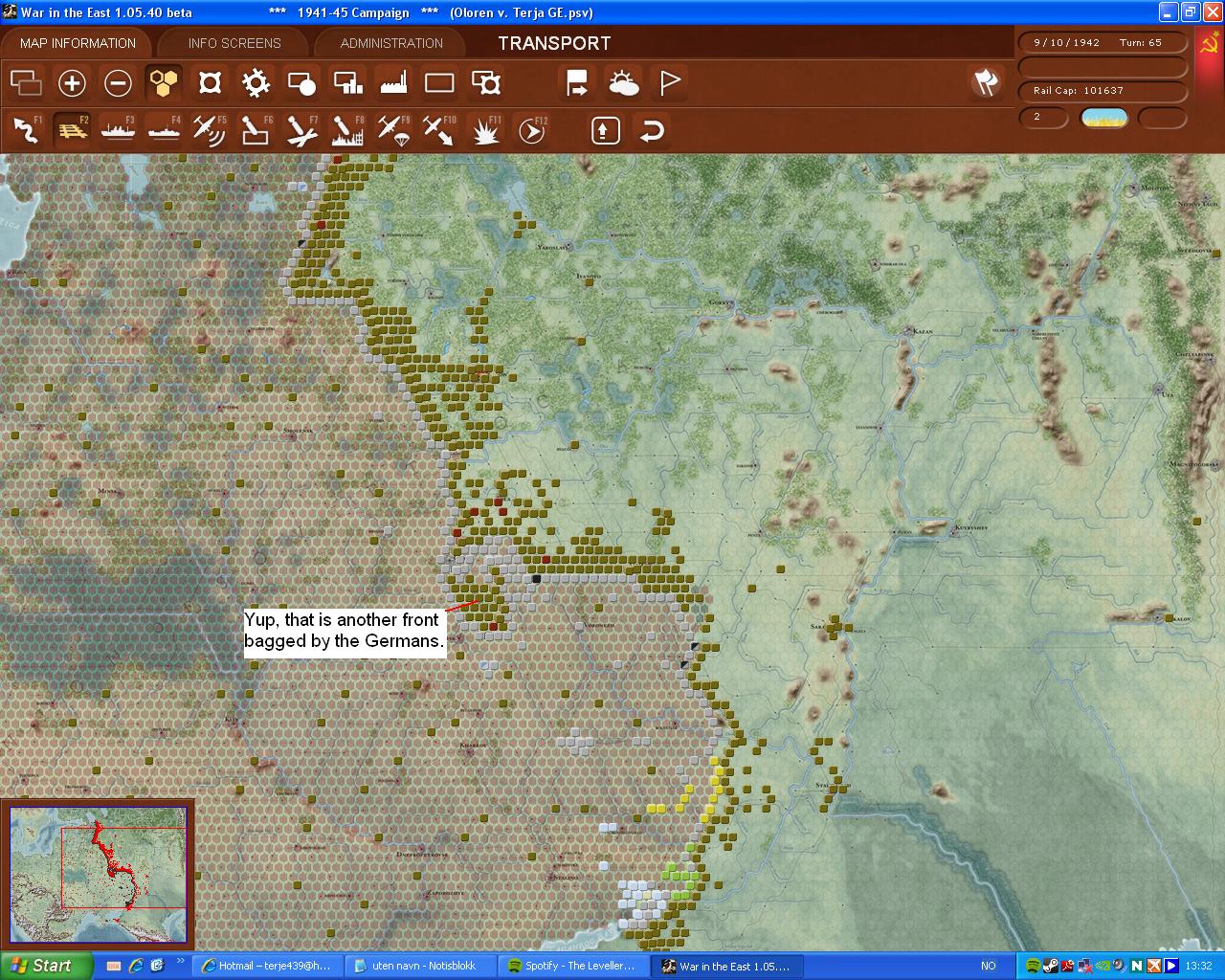Click the zoom in magnifier icon
Screen dimensions: 1225x980
coord(72,83)
